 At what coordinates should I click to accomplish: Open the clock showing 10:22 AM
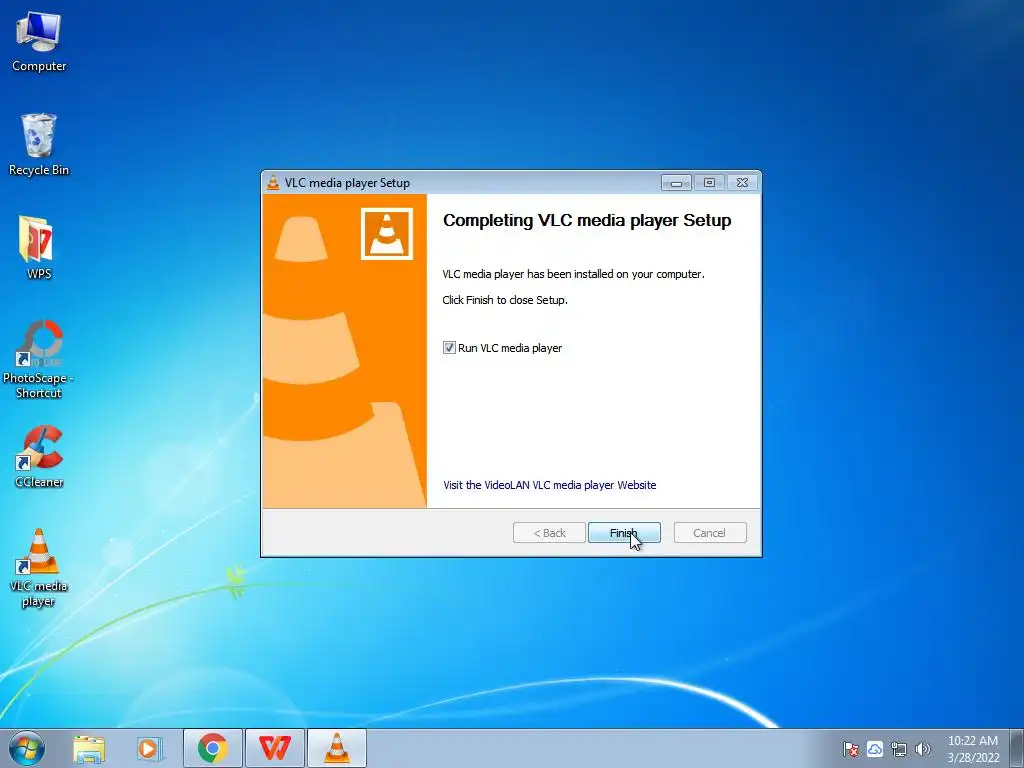tap(973, 749)
